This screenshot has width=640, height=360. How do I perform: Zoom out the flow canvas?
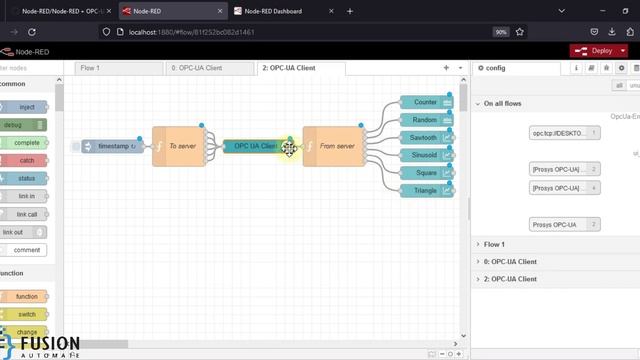tap(442, 354)
